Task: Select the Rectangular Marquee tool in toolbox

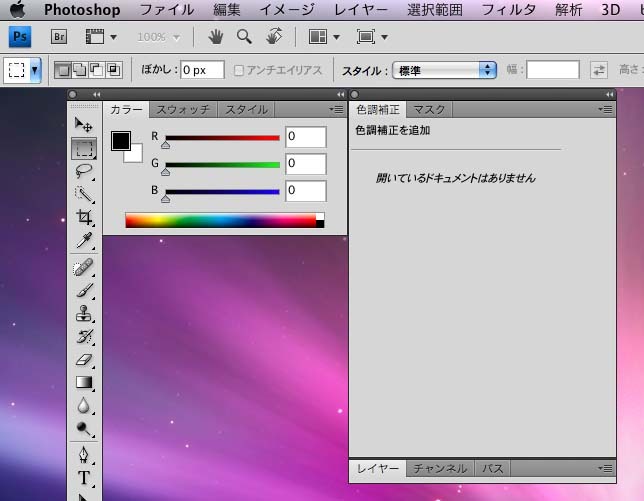Action: coord(84,148)
